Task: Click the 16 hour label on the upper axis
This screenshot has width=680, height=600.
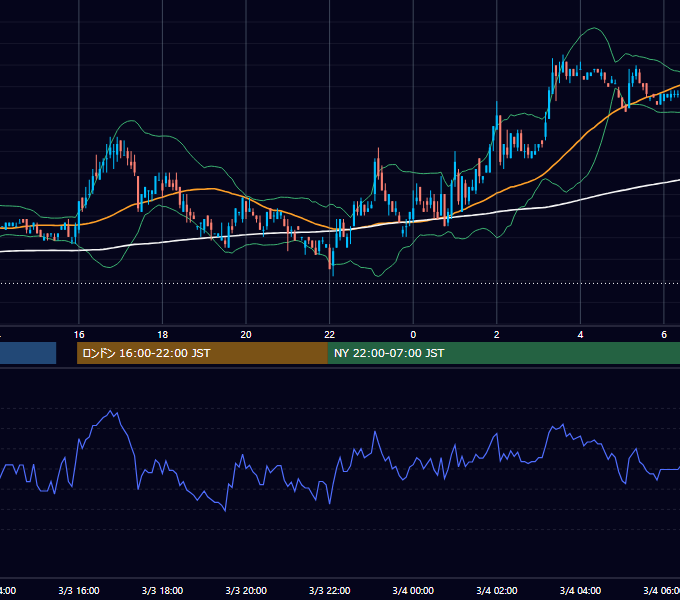Action: 79,334
